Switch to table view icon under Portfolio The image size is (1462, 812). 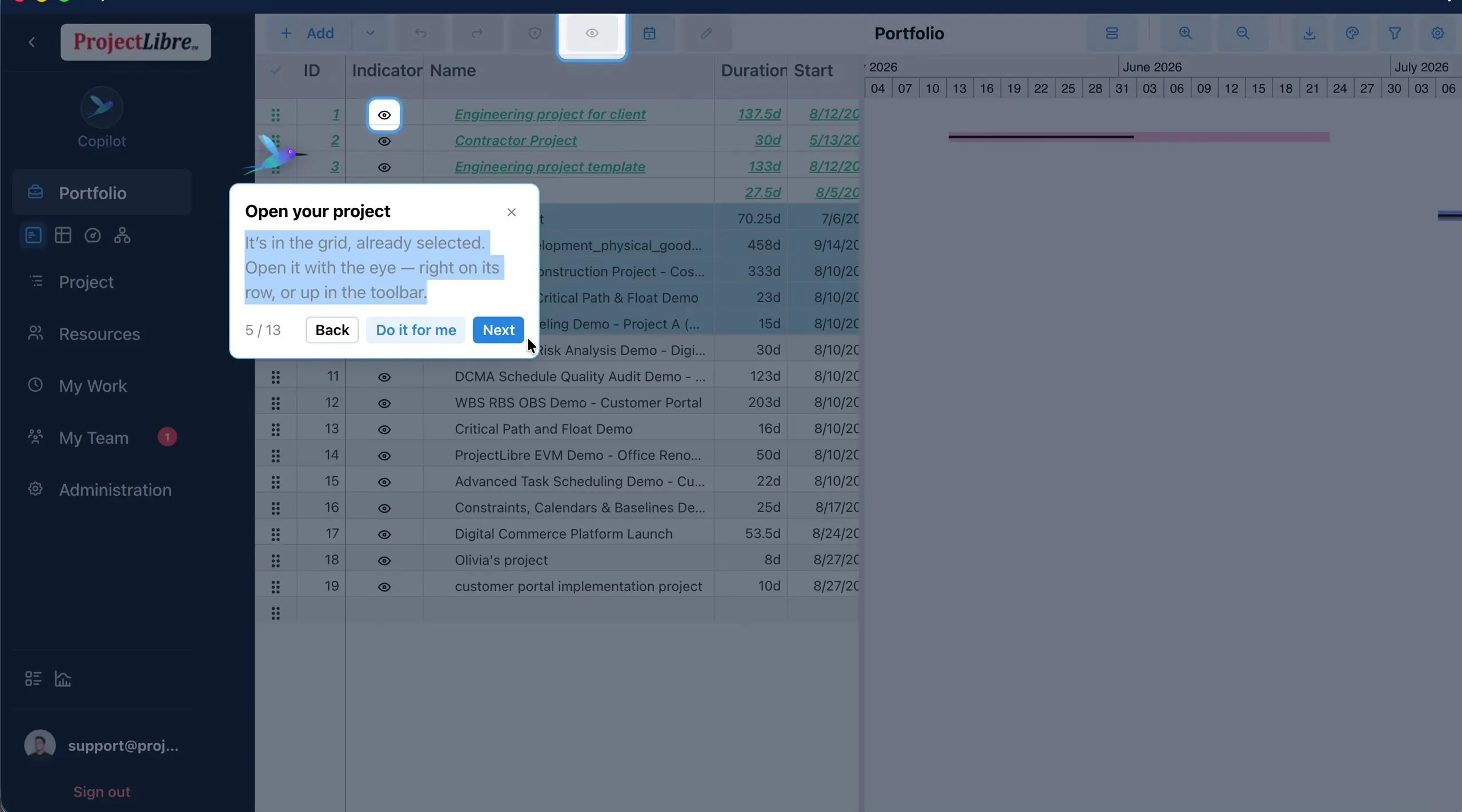tap(63, 235)
